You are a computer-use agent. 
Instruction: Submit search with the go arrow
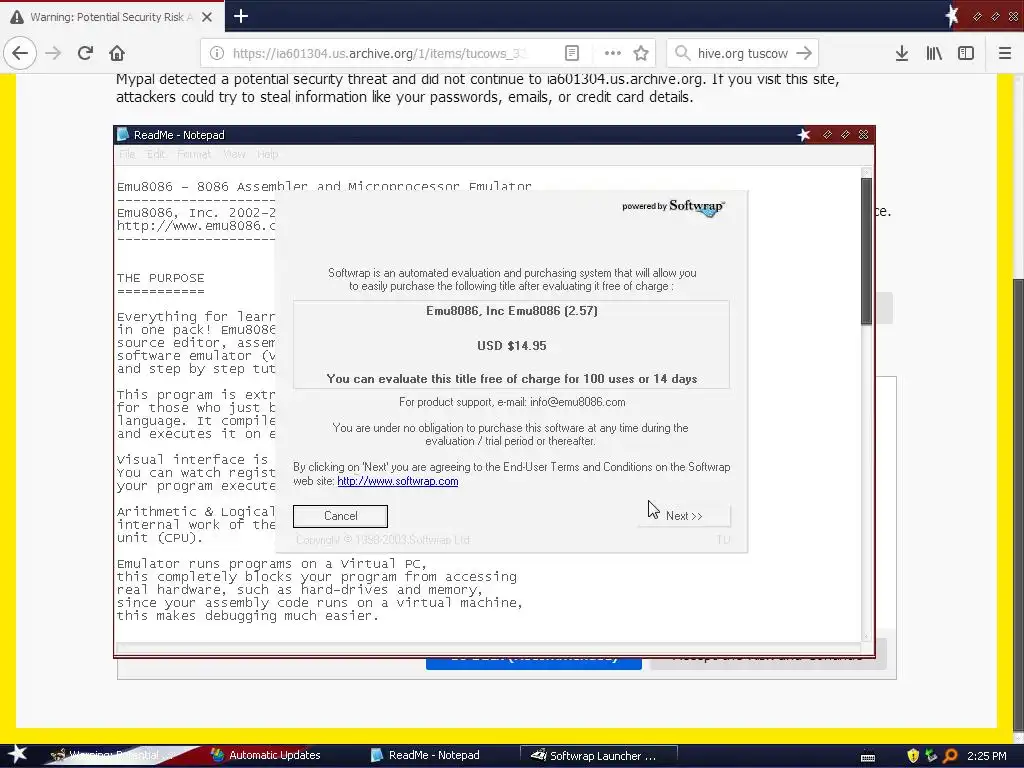click(805, 53)
